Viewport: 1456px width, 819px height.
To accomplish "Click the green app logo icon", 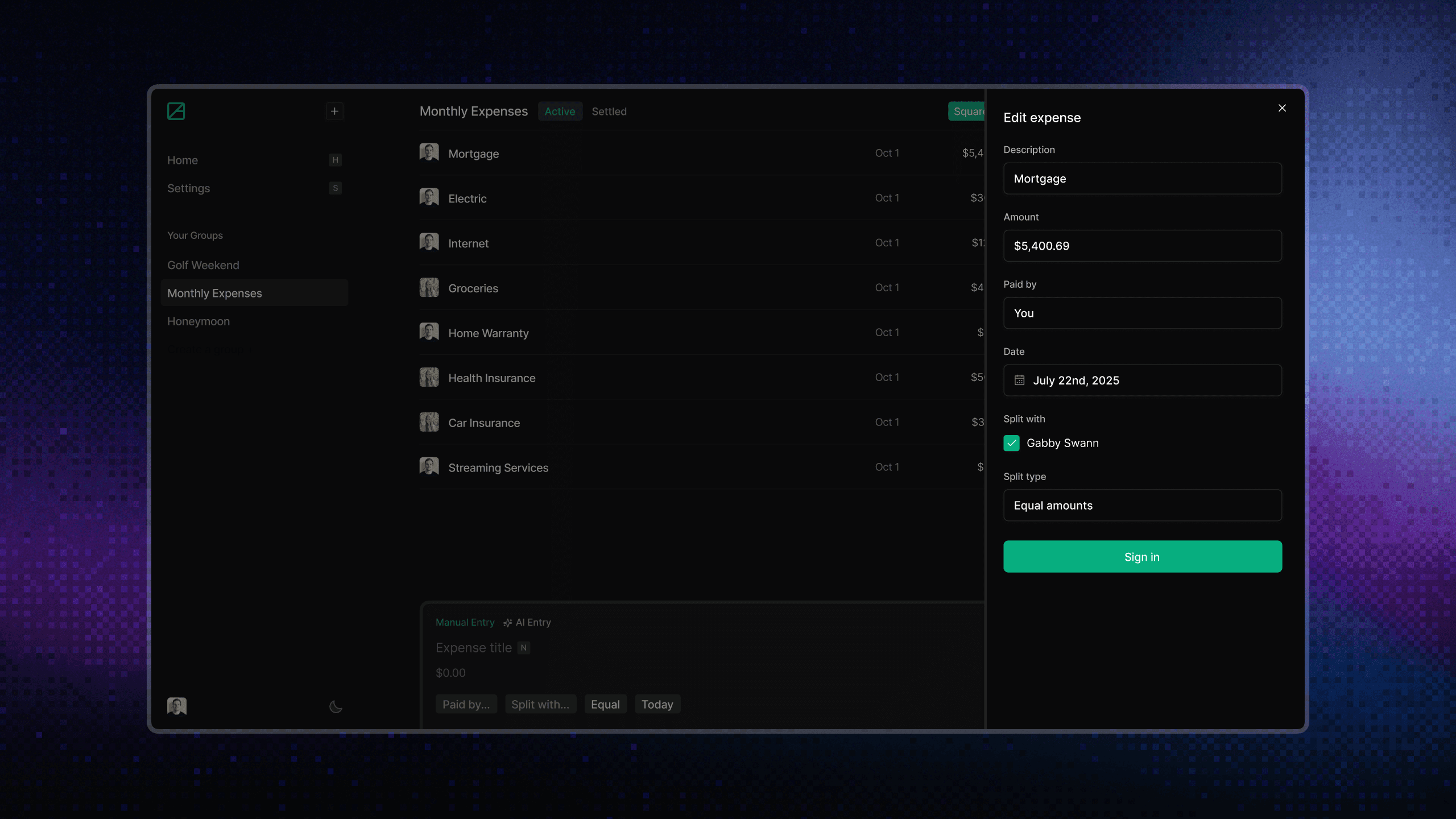I will (x=176, y=111).
